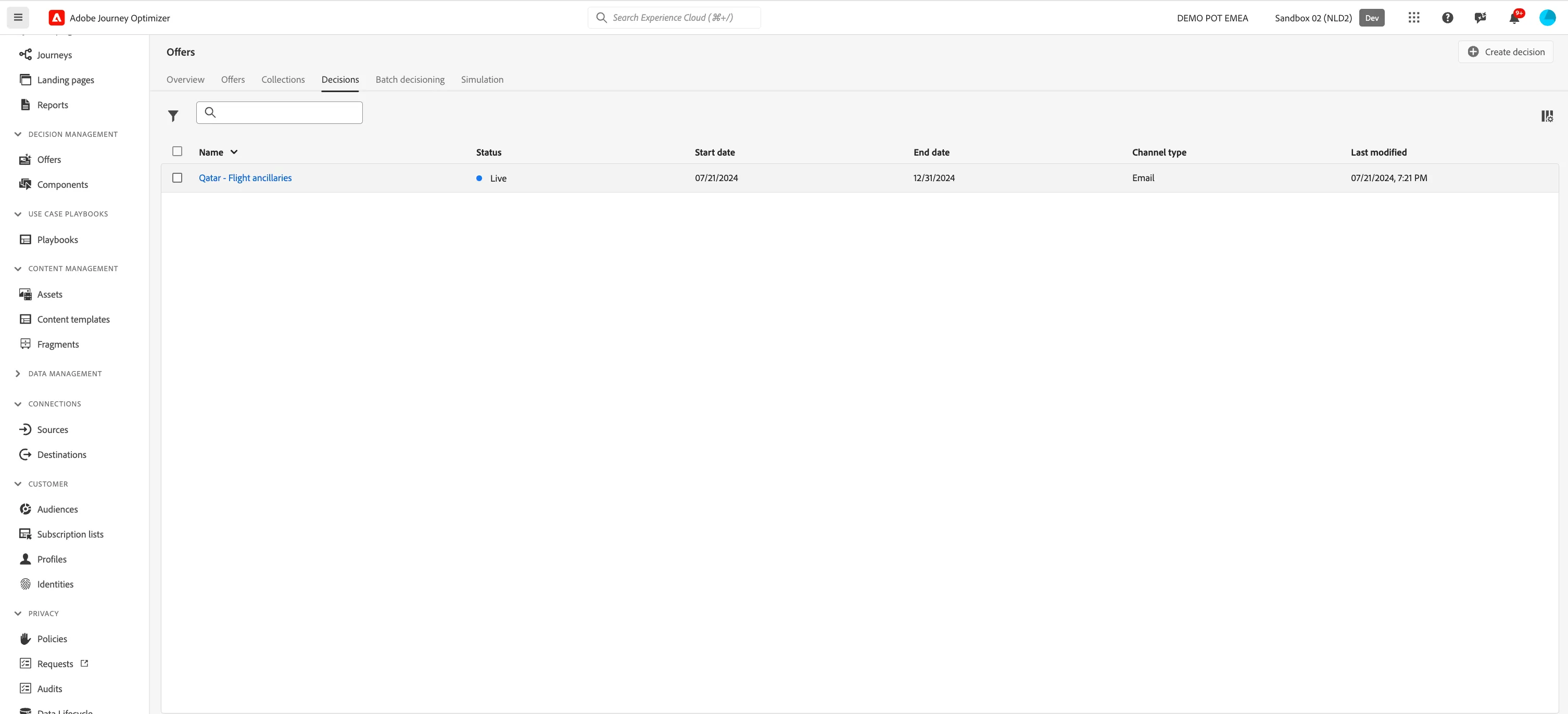Tick the Qatar - Flight ancillaries row checkbox
The height and width of the screenshot is (714, 1568).
177,178
